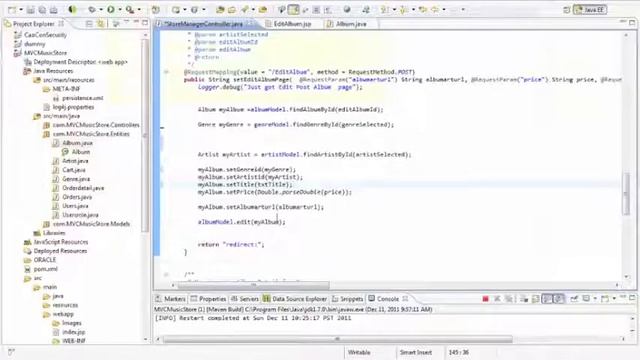
Task: Toggle Pin Console icon
Action: [574, 299]
